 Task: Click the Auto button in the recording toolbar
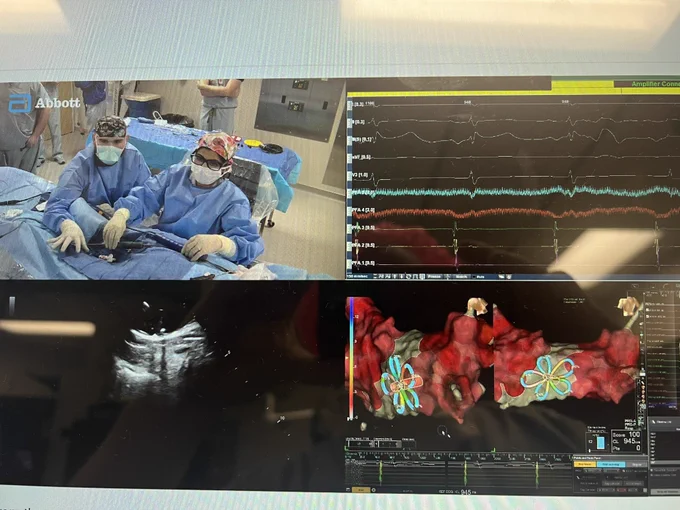coord(481,276)
